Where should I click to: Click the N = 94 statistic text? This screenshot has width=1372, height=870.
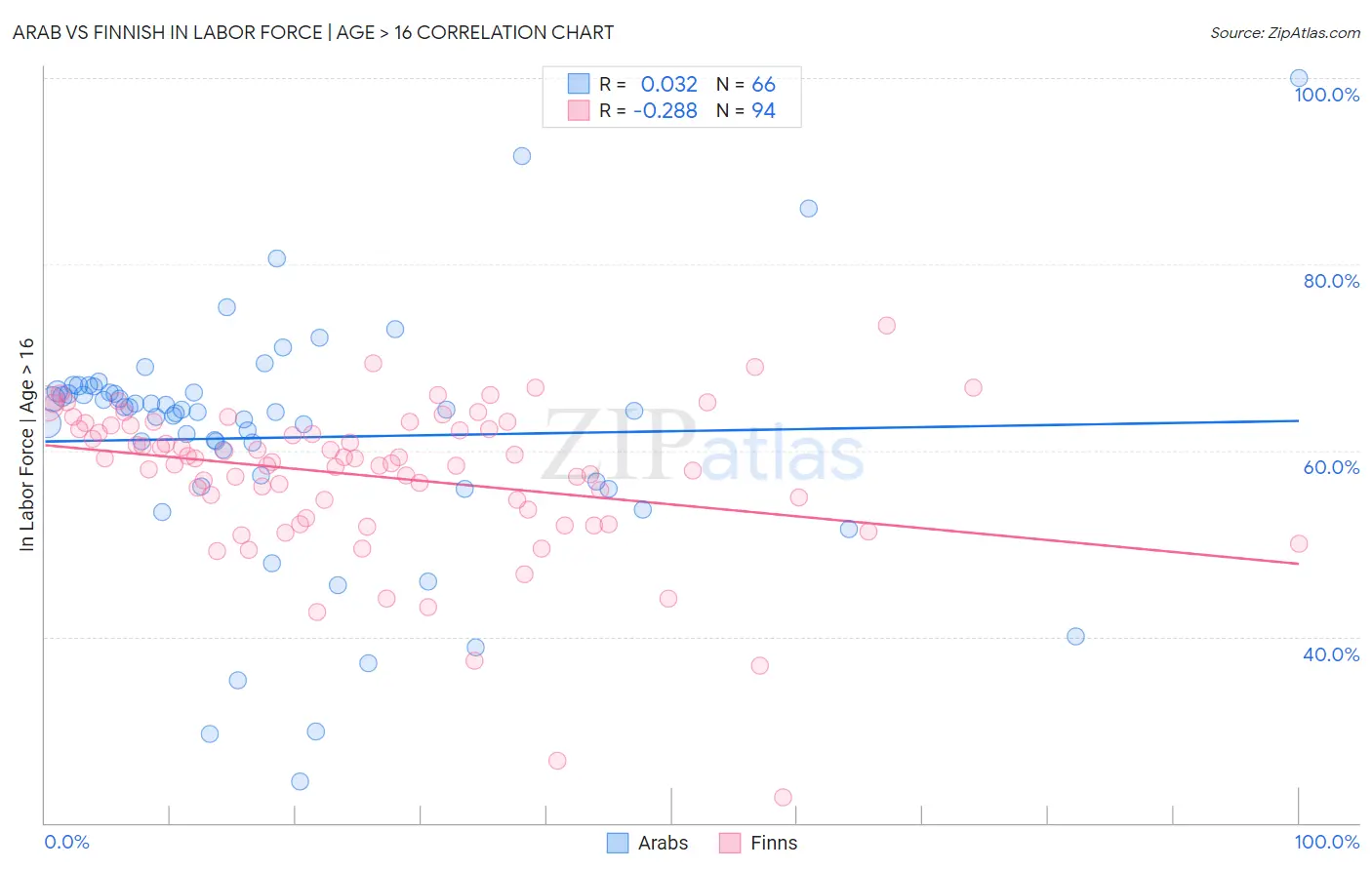click(746, 110)
